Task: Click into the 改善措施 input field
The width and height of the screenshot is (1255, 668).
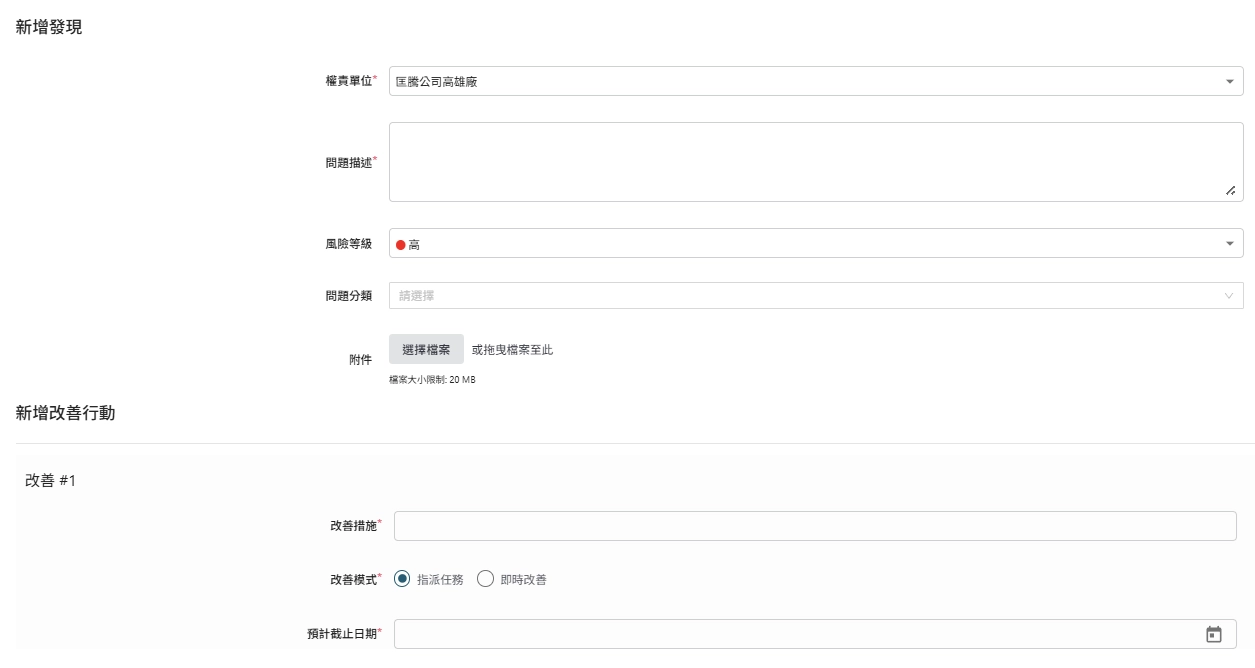Action: (x=815, y=526)
